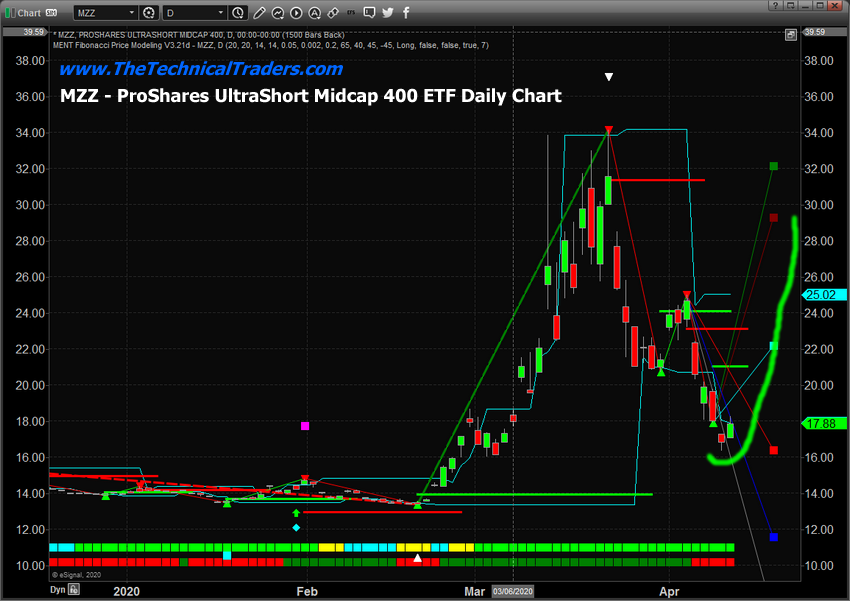This screenshot has height=601, width=850.
Task: Select the pencil drawing tool
Action: pyautogui.click(x=259, y=12)
